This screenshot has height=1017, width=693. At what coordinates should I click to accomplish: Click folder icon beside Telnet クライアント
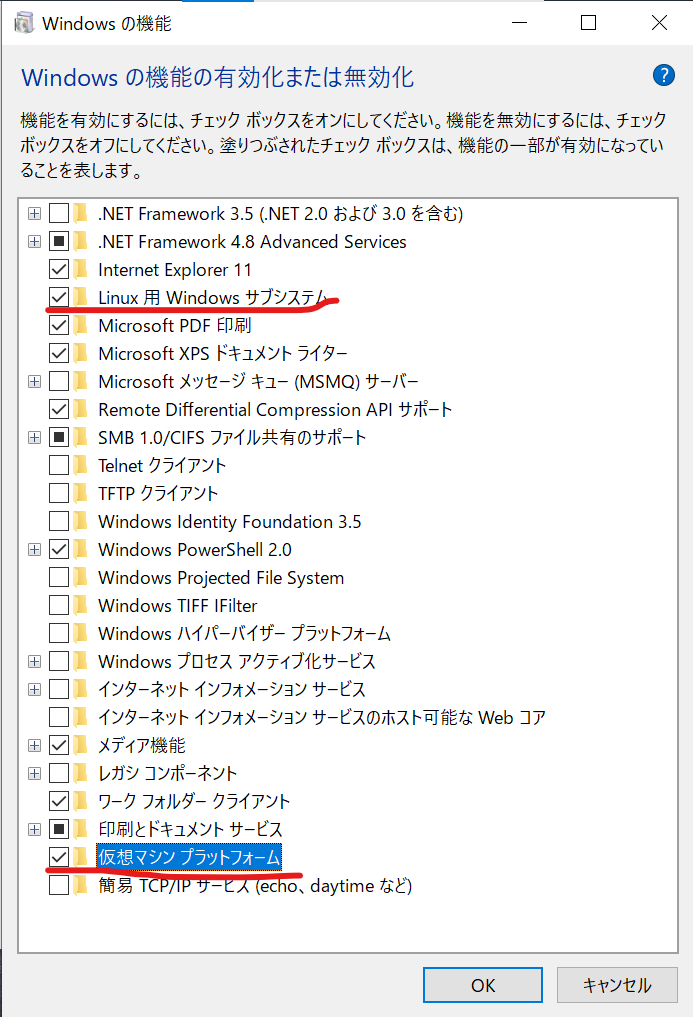point(80,465)
